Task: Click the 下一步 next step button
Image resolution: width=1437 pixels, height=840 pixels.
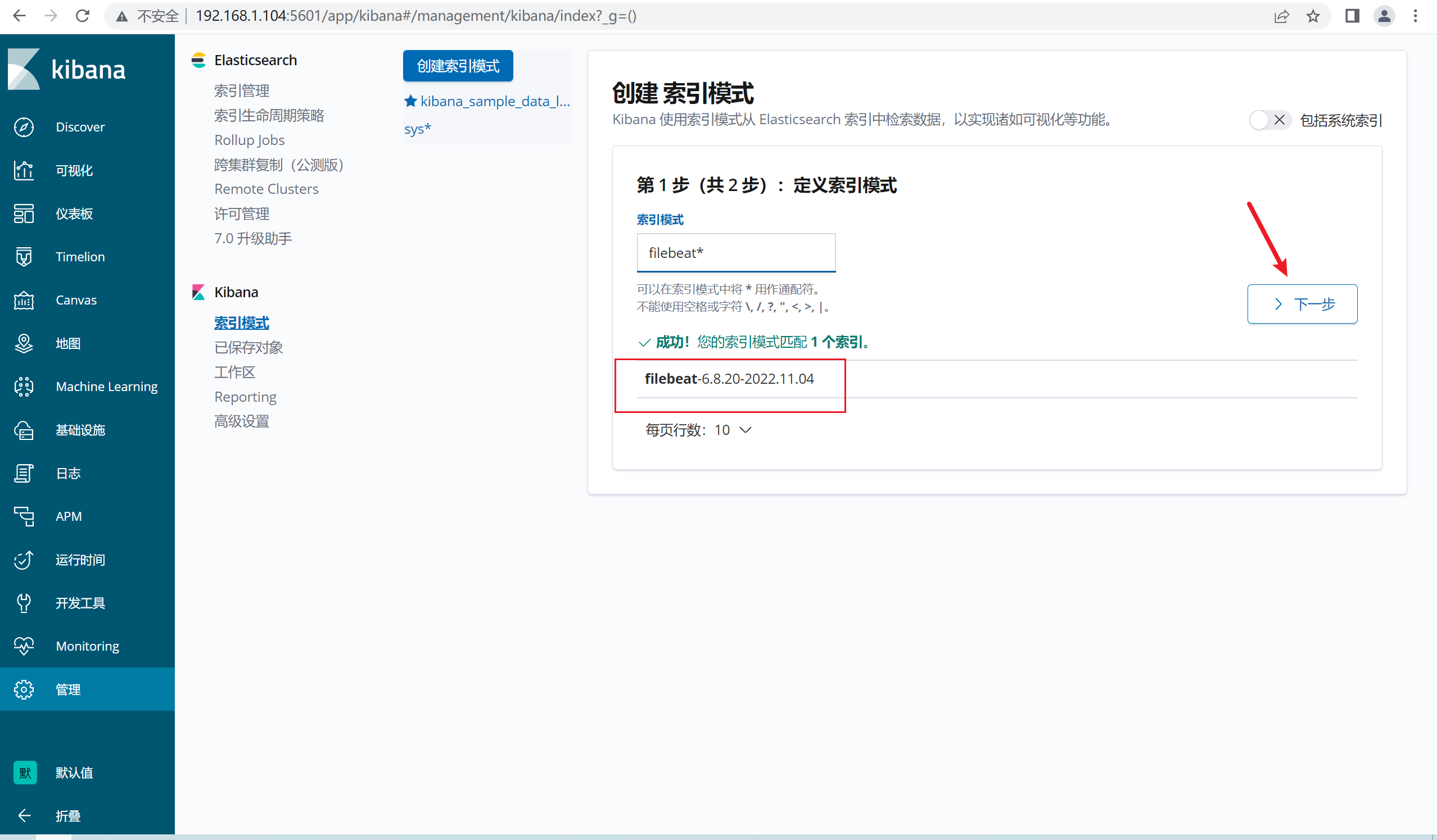Action: pyautogui.click(x=1303, y=304)
